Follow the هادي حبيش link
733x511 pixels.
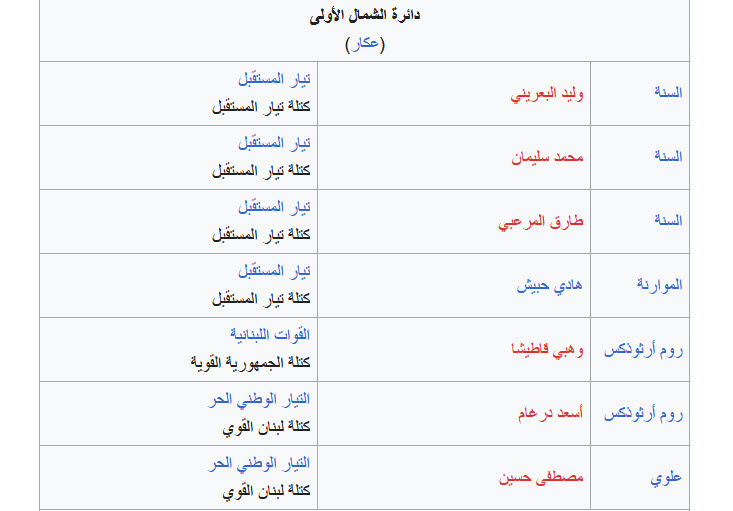pos(549,286)
